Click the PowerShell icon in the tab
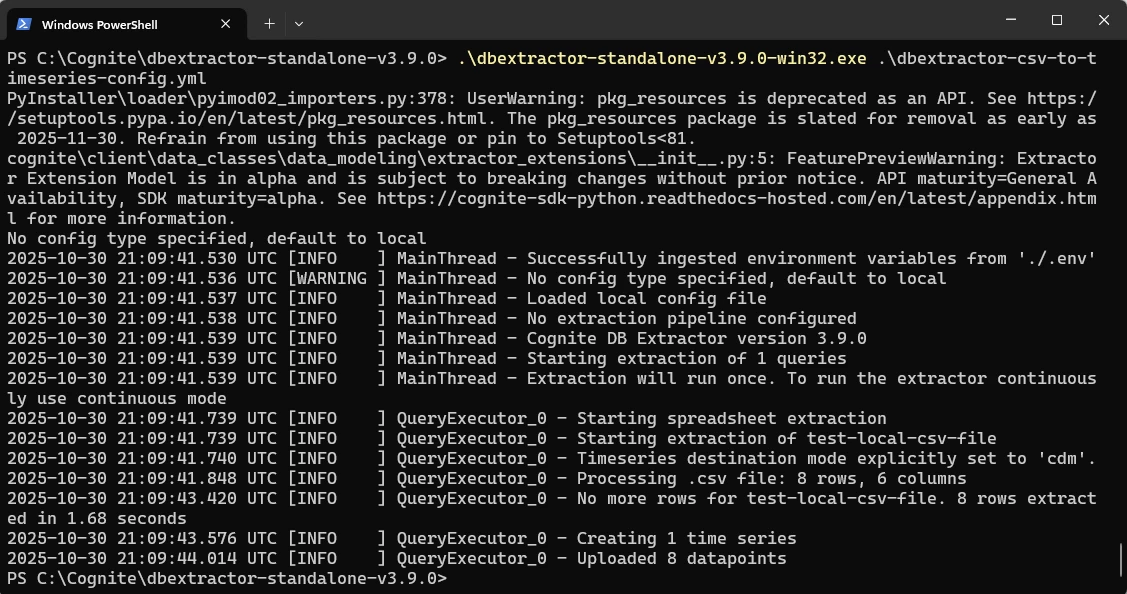Screen dimensions: 1127x594 24,23
